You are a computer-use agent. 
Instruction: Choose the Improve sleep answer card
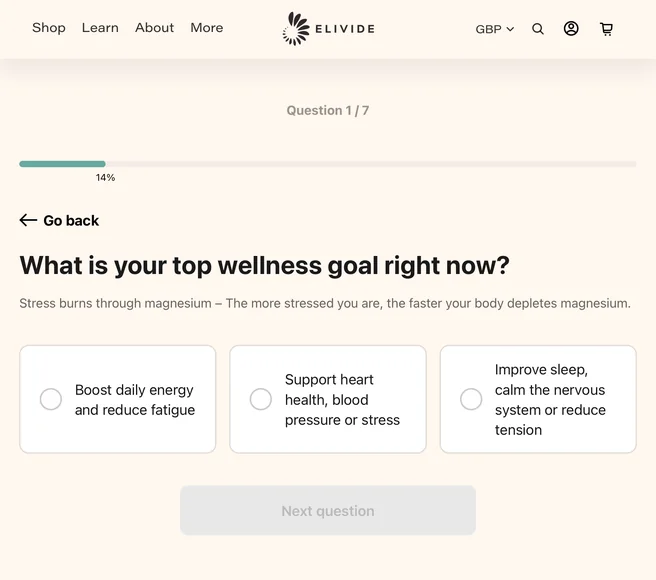pos(538,399)
